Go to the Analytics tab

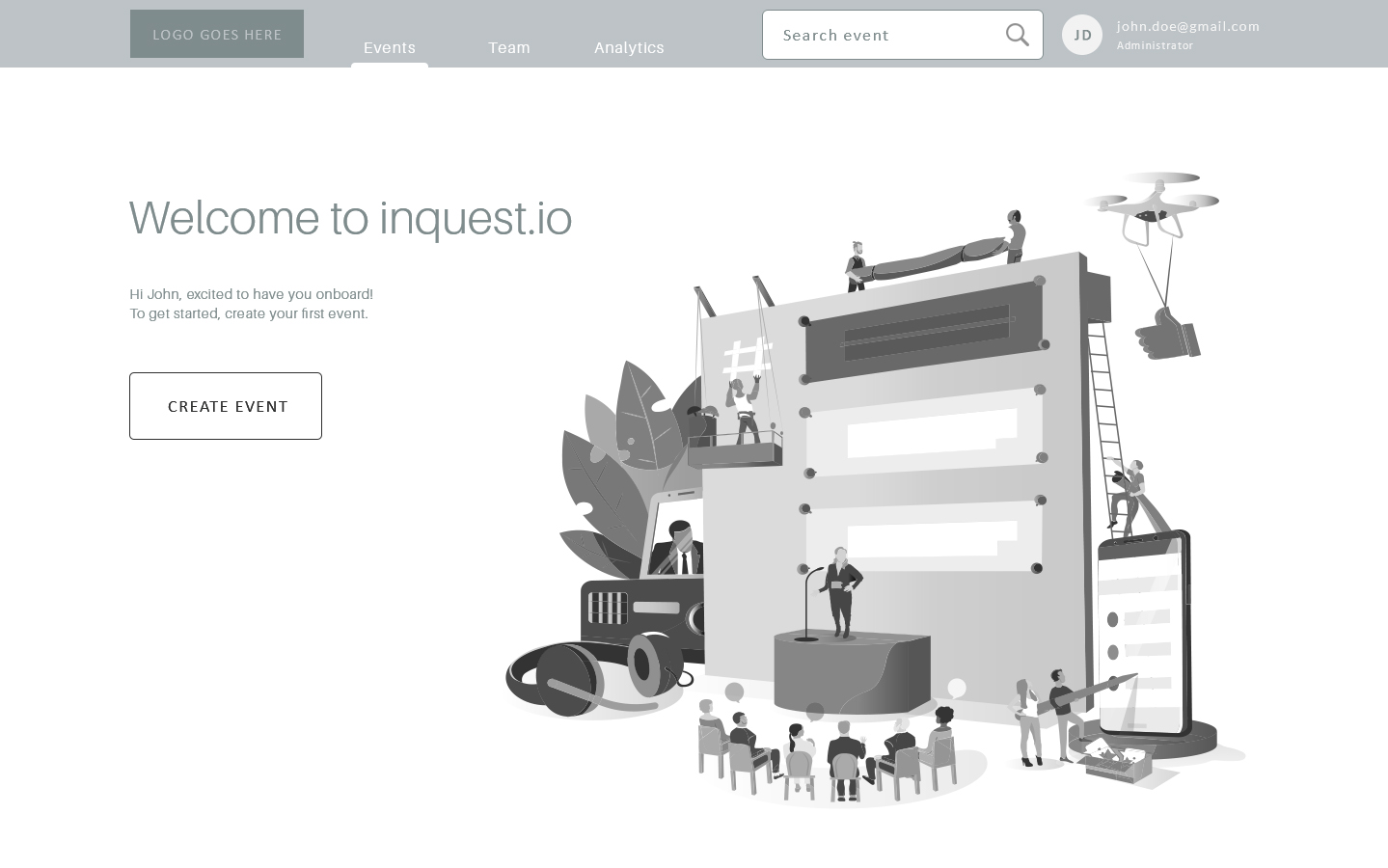[x=629, y=47]
